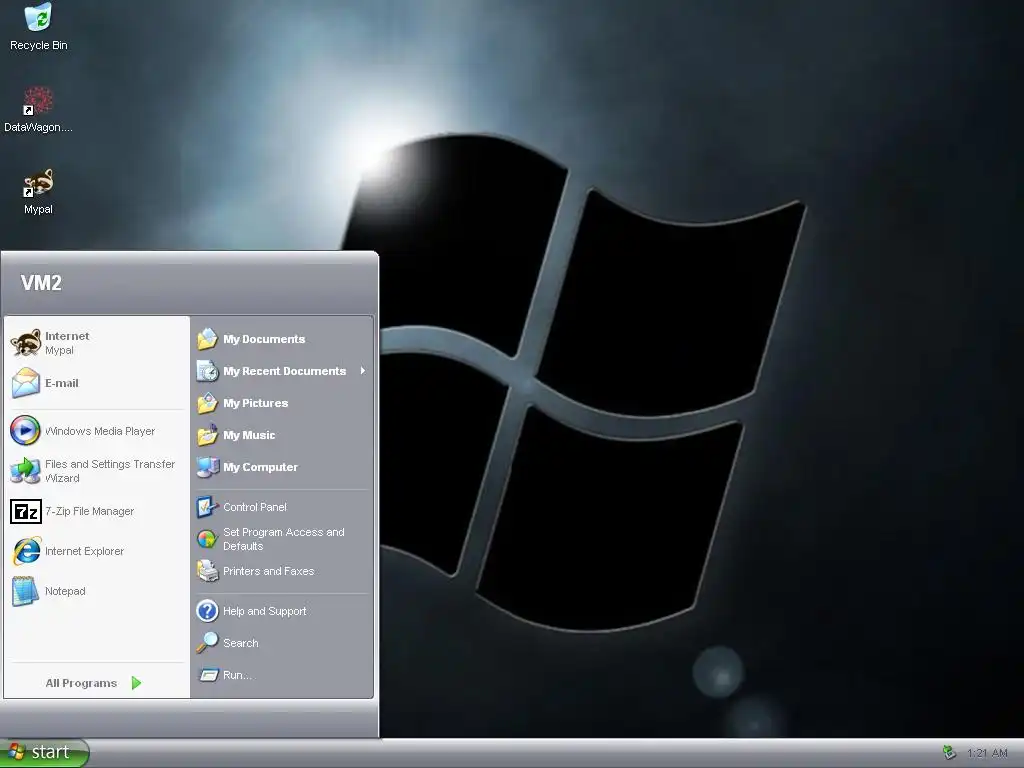This screenshot has width=1024, height=768.
Task: Click the Start button
Action: [x=44, y=753]
